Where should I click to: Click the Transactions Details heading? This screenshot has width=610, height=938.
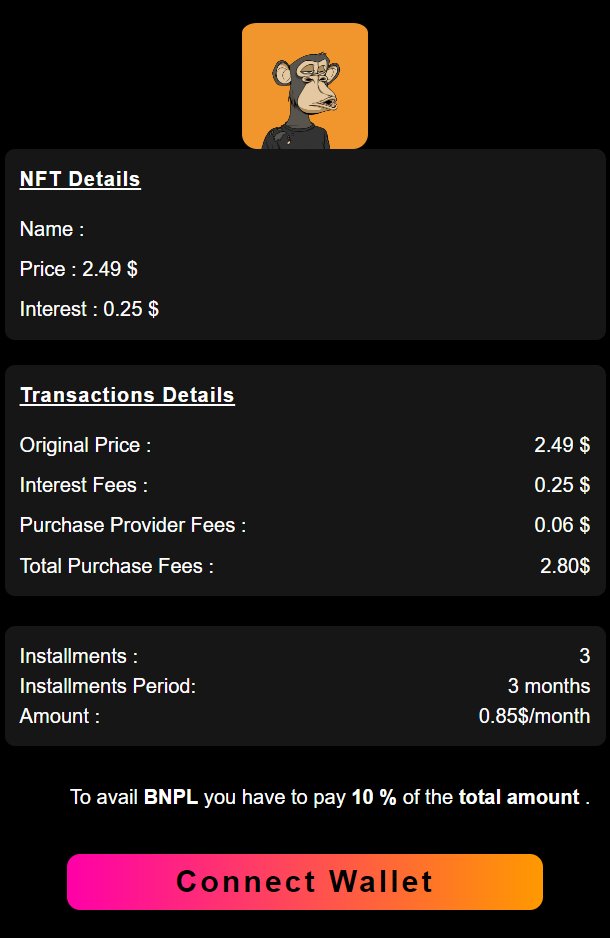127,395
